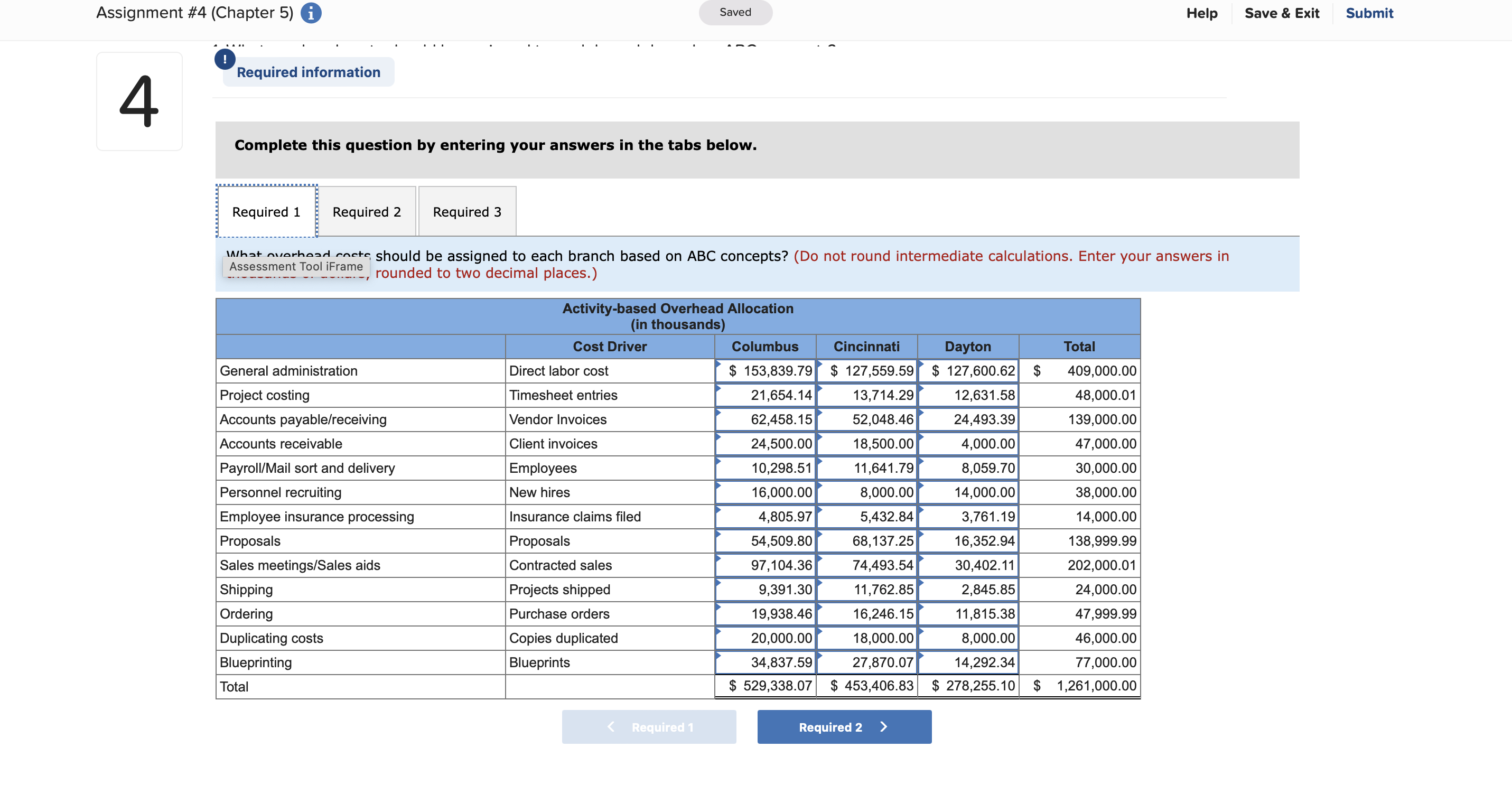This screenshot has width=1512, height=785.
Task: Click the Saved status indicator
Action: pos(735,12)
